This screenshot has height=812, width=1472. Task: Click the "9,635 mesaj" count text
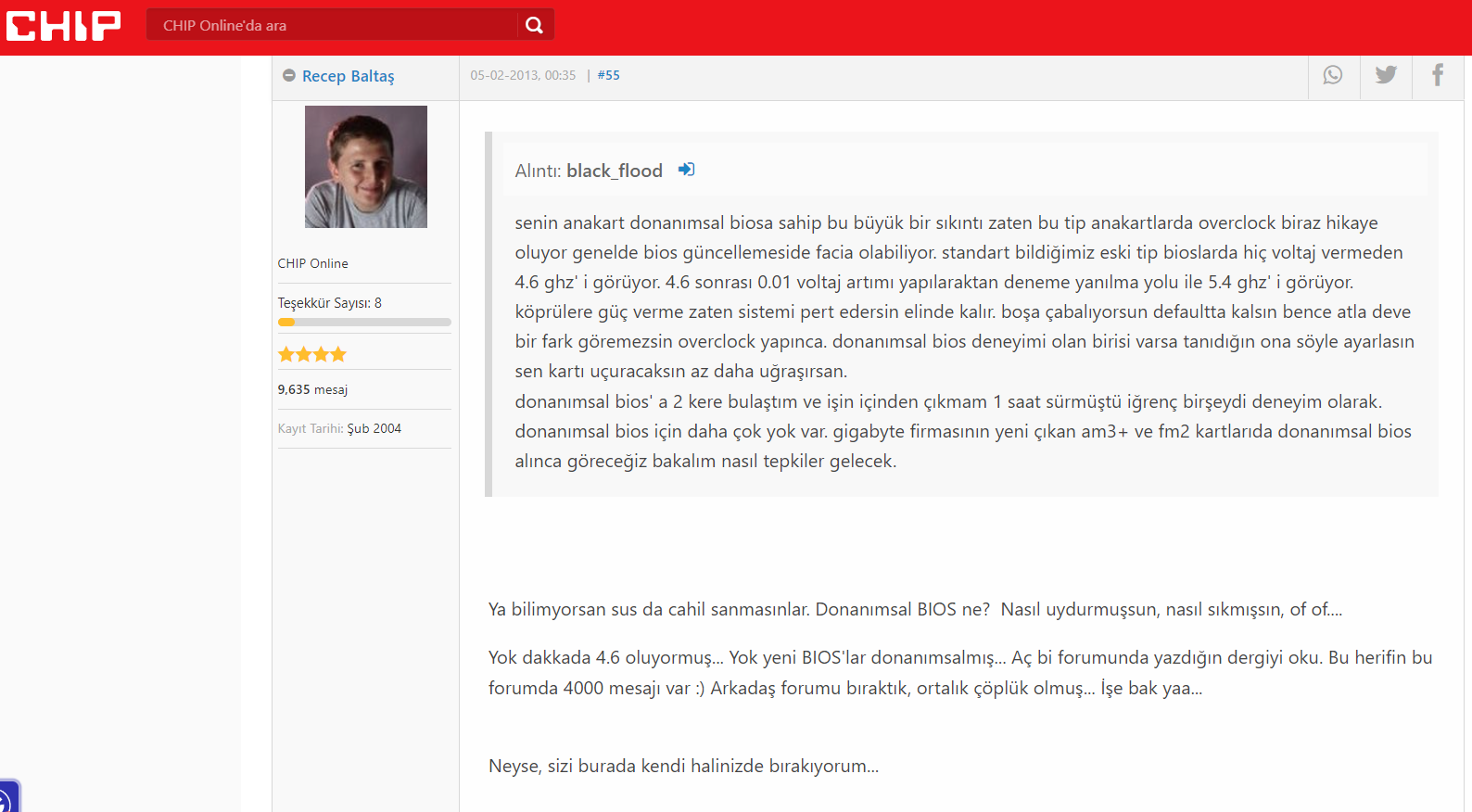point(313,389)
